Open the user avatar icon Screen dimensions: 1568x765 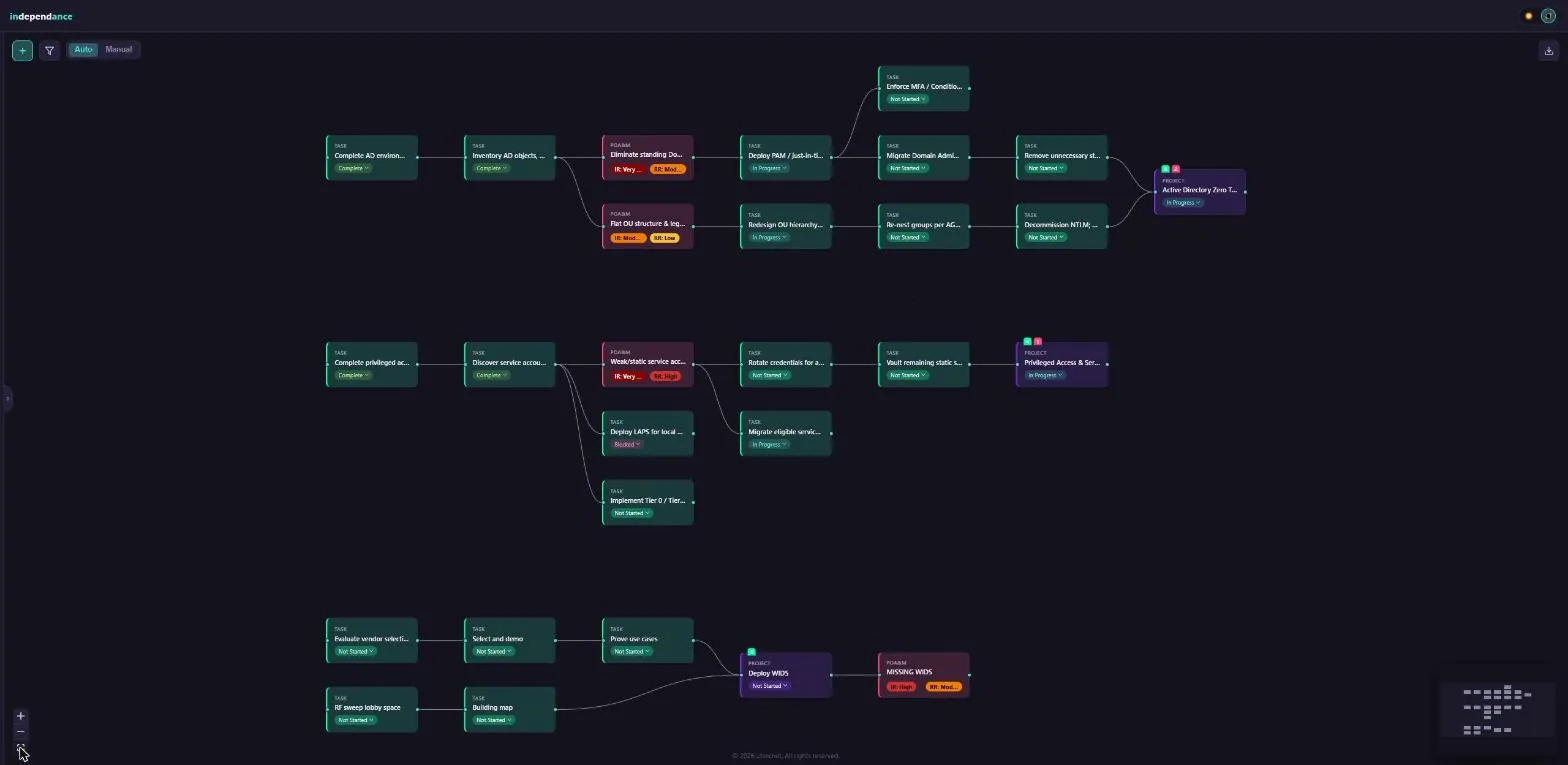(x=1548, y=16)
